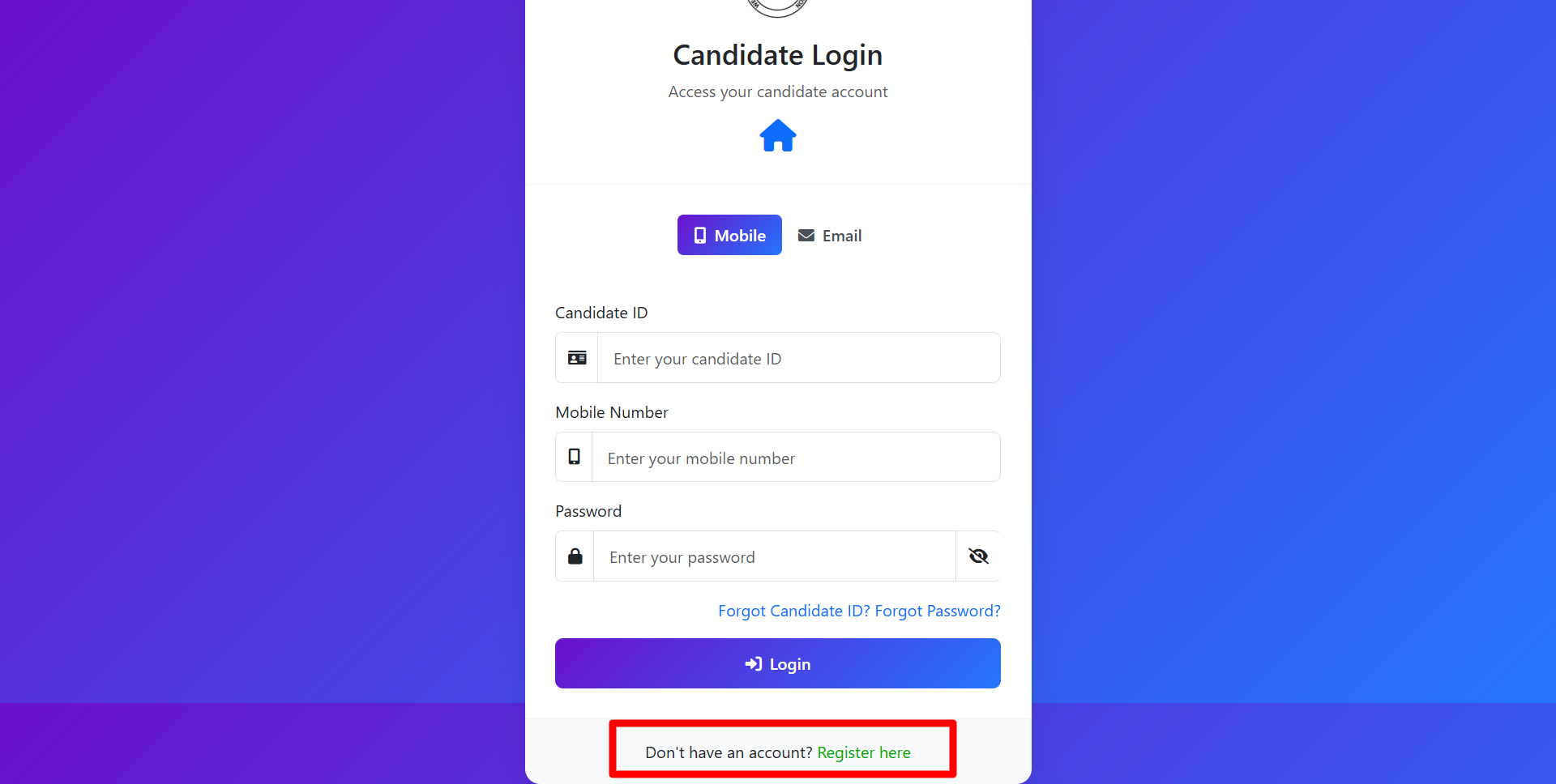Click the padlock icon beside password field
The image size is (1556, 784).
[575, 556]
